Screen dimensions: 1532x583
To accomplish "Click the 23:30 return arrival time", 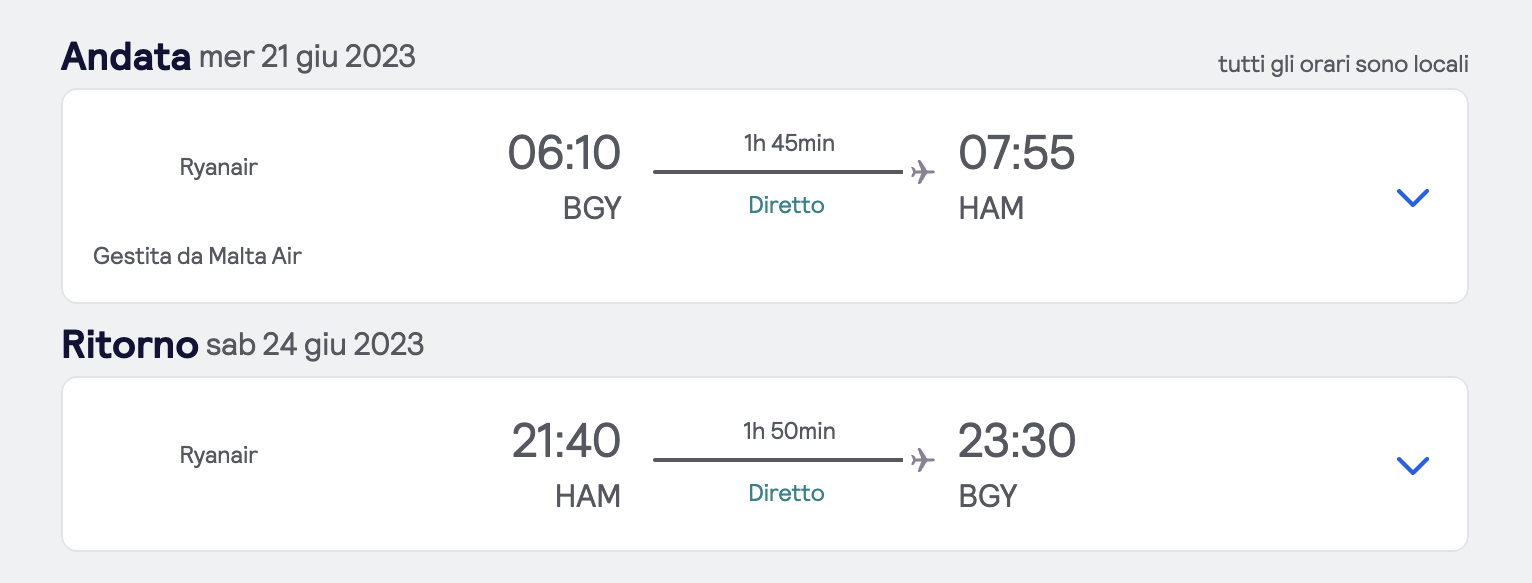I will [1016, 442].
